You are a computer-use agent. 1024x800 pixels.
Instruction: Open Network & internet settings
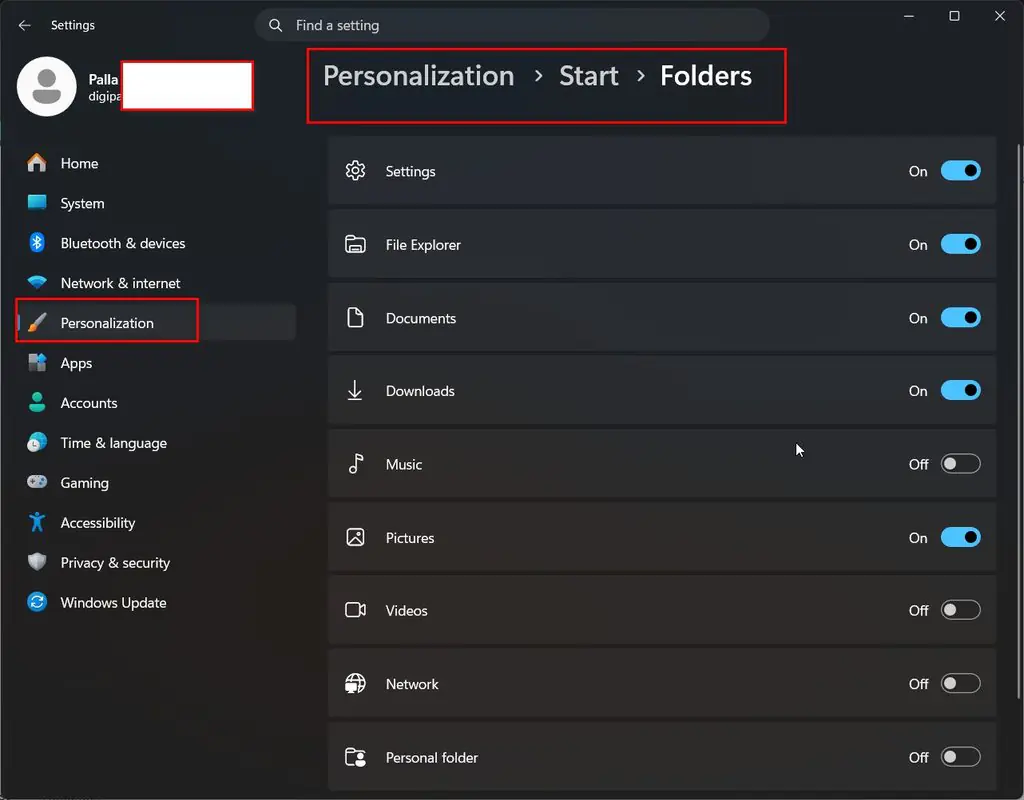tap(157, 283)
